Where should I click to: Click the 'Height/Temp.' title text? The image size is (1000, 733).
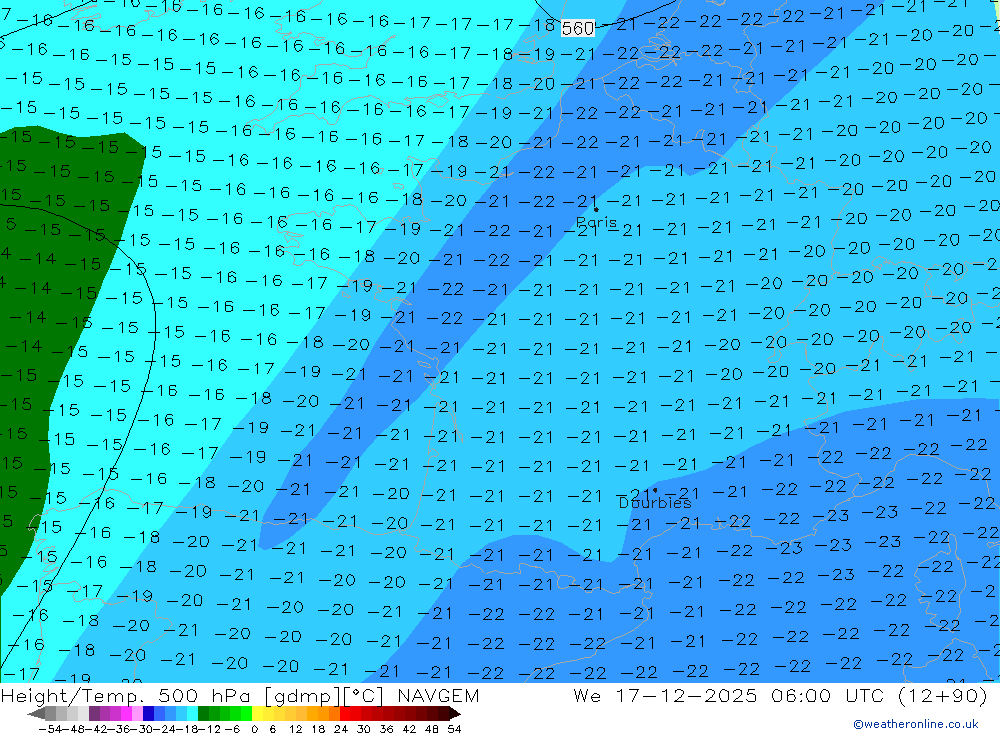(70, 695)
